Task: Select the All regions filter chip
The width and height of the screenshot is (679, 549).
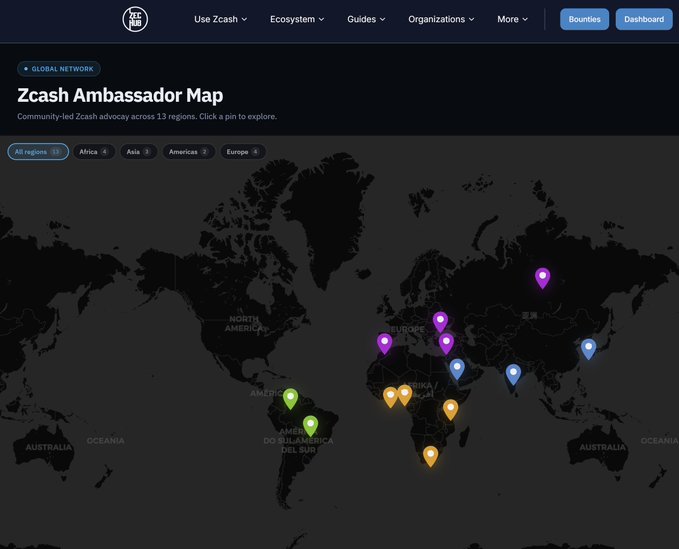Action: [x=38, y=152]
